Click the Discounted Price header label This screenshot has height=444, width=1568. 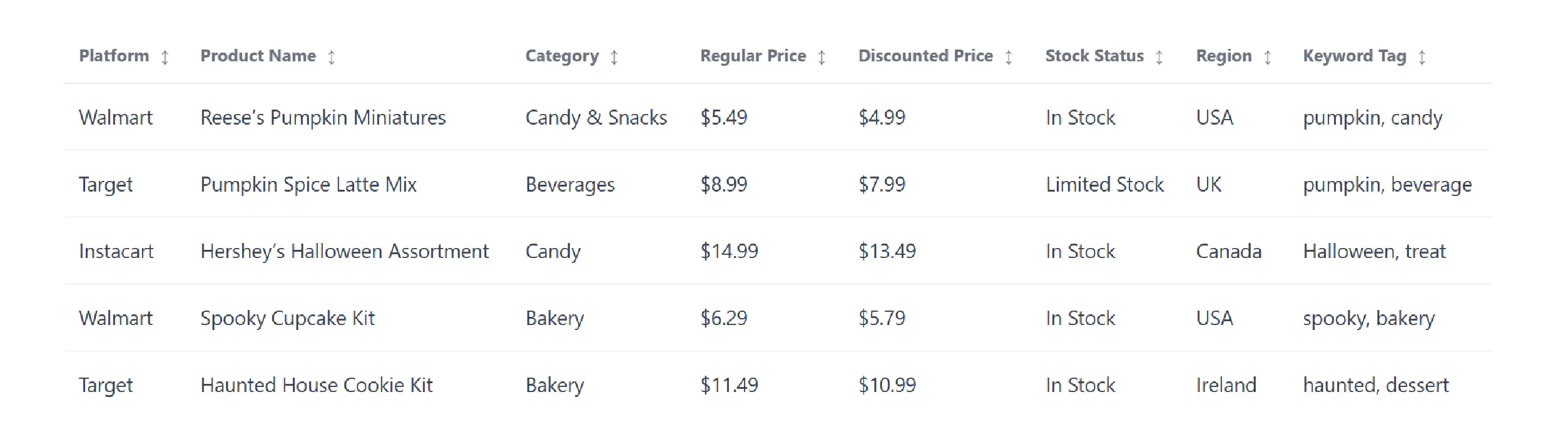(925, 56)
